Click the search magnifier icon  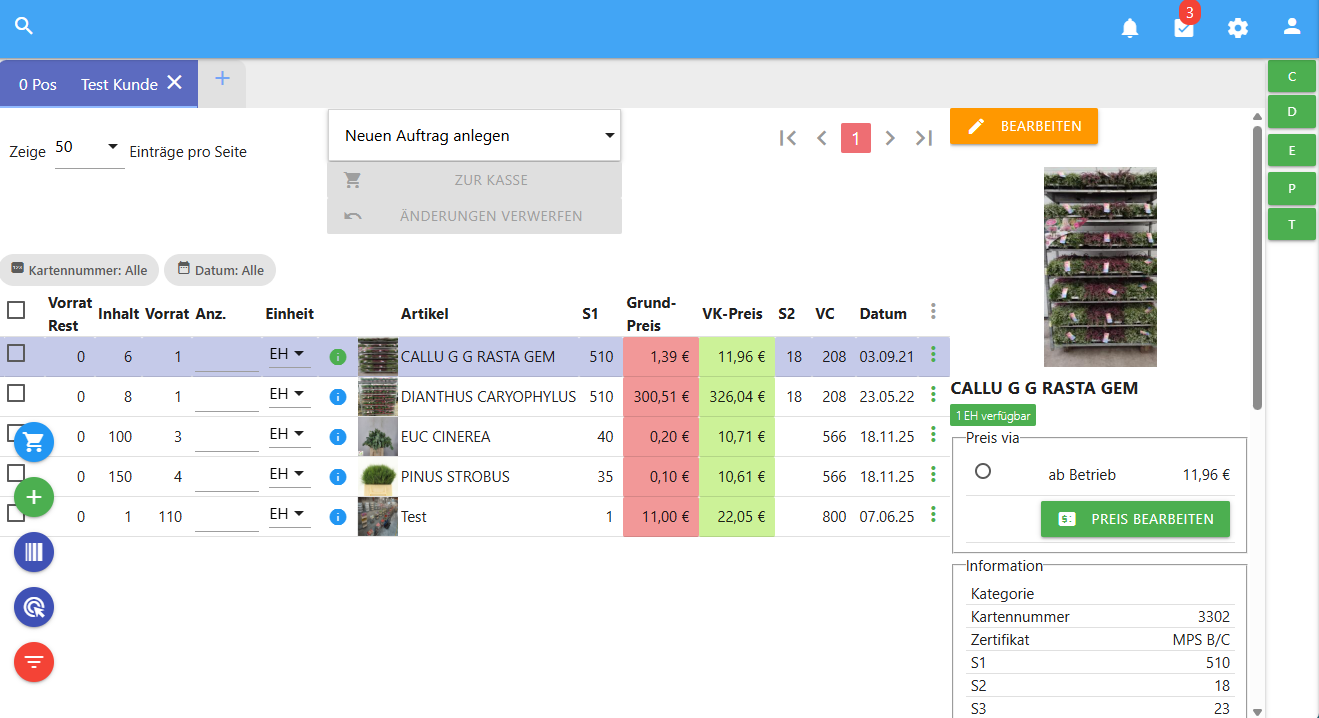[24, 27]
